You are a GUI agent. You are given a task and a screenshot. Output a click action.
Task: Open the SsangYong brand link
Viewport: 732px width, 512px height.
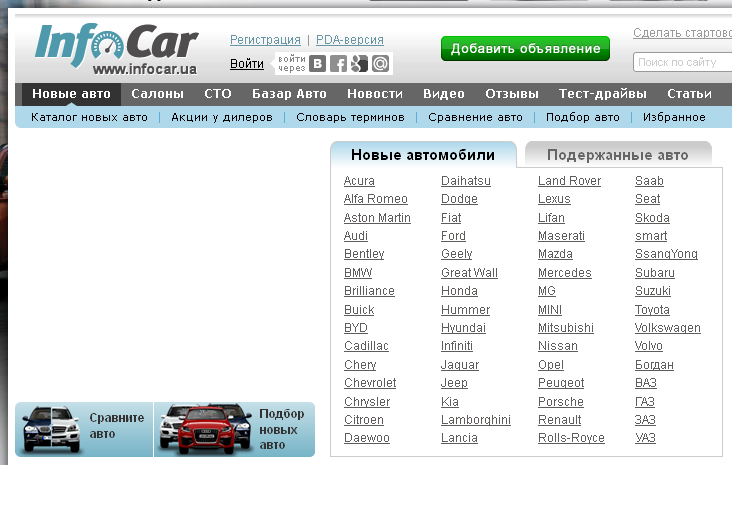666,254
